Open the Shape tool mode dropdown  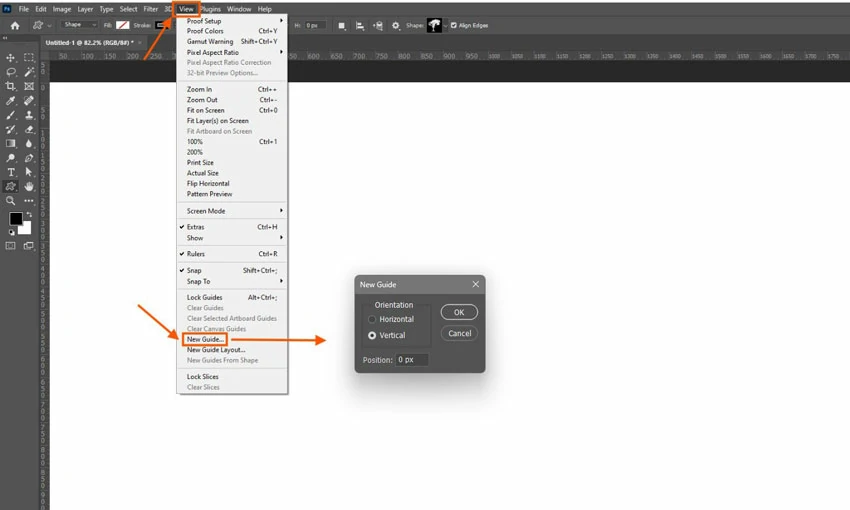(80, 25)
